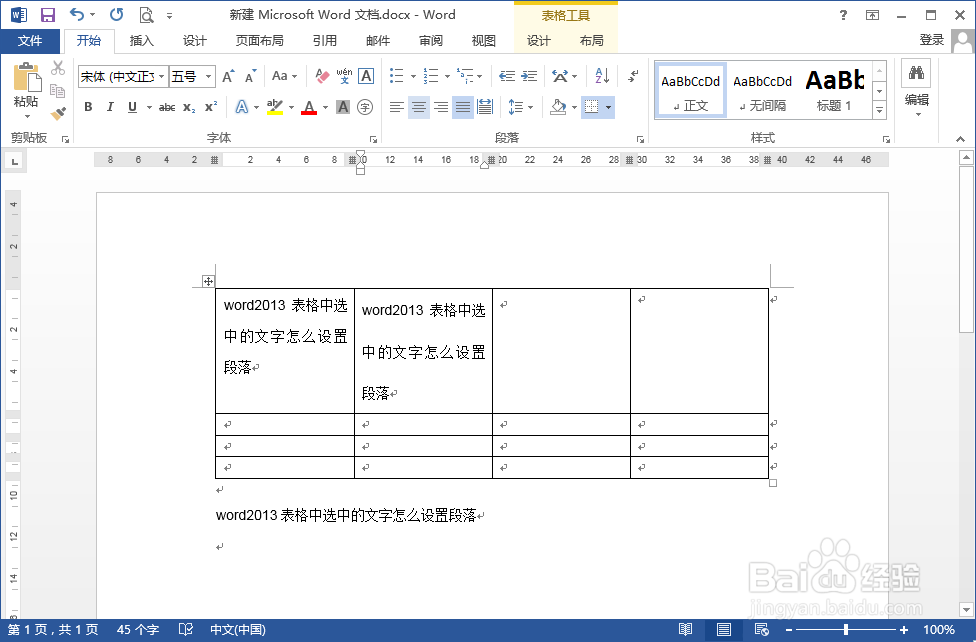Copy the selection using the copy icon

[x=58, y=91]
